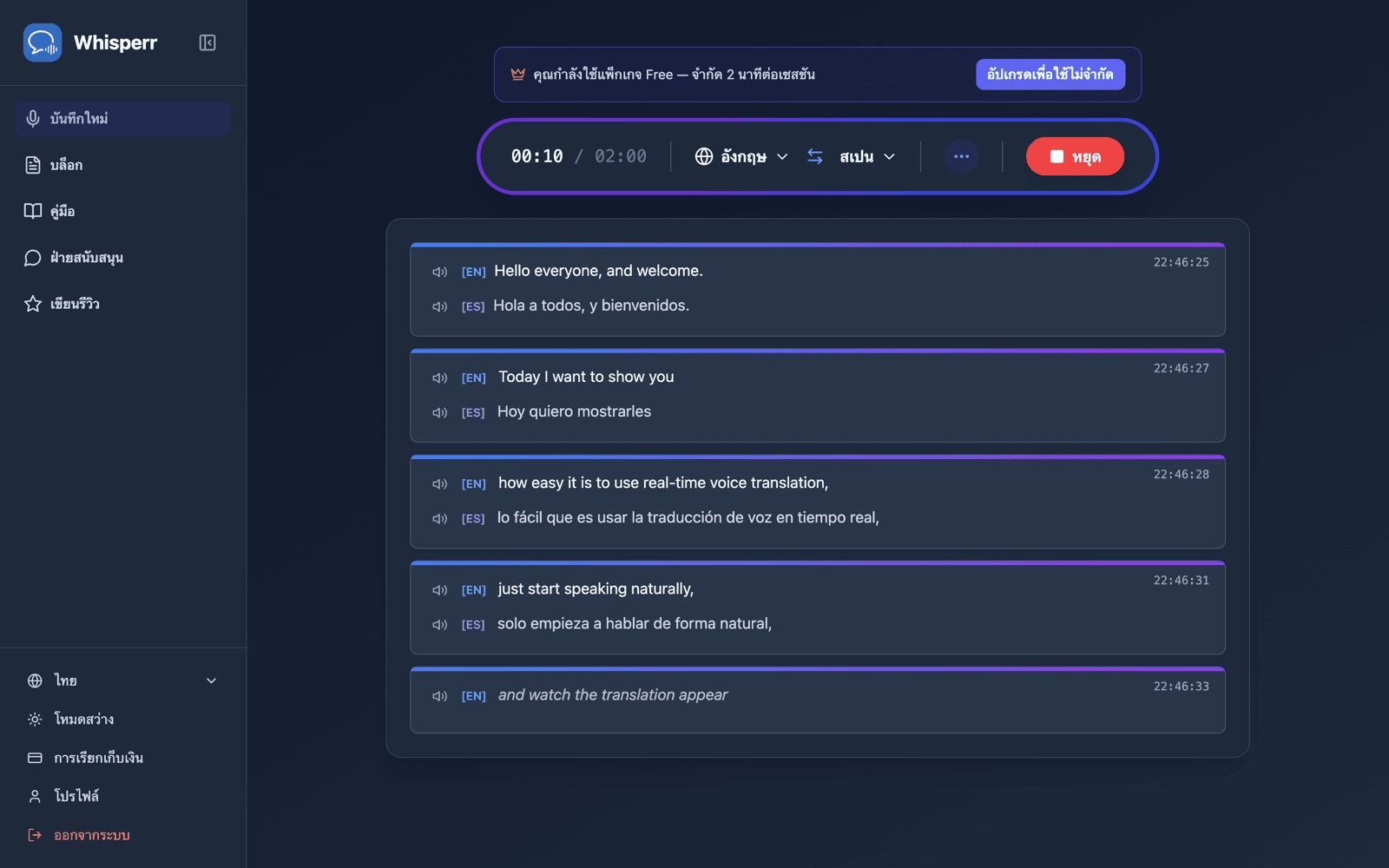This screenshot has height=868, width=1389.
Task: Play audio for 'and watch the translation appear'
Action: pyautogui.click(x=440, y=695)
